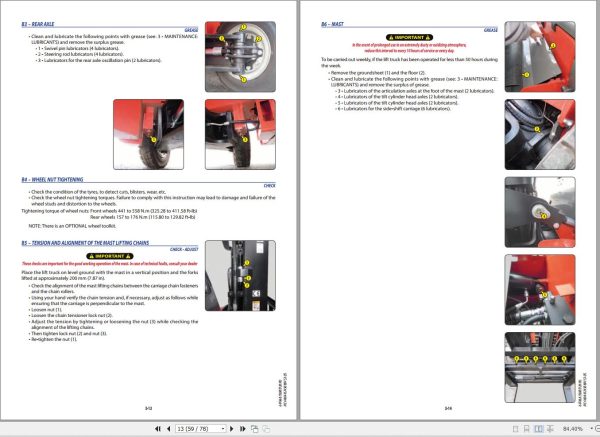This screenshot has height=437, width=600.
Task: Go to the previous page
Action: click(168, 429)
